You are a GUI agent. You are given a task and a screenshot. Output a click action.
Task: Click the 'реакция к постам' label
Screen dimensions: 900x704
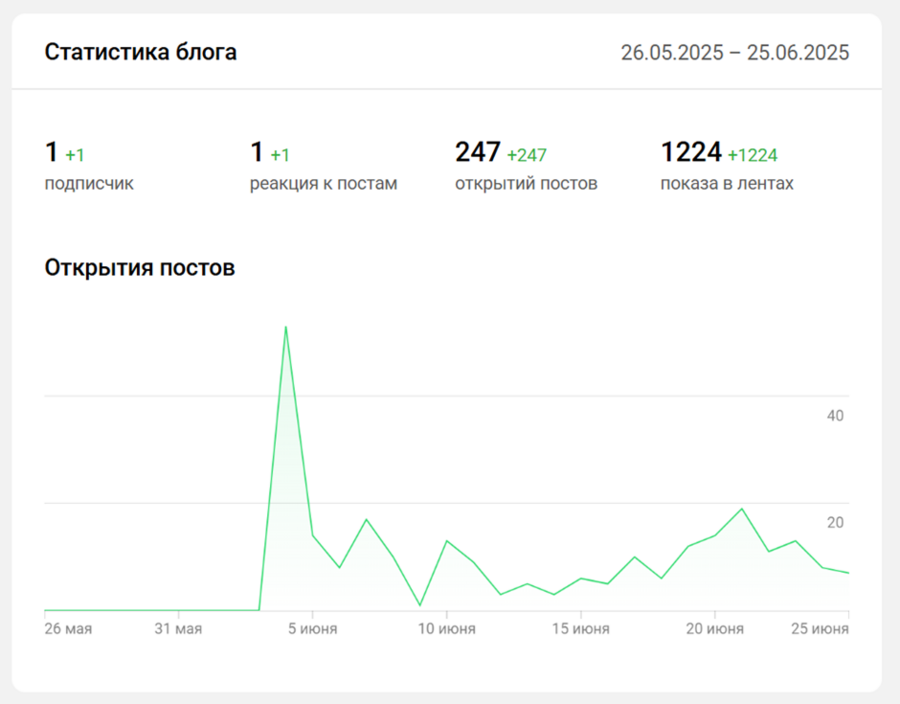point(323,184)
